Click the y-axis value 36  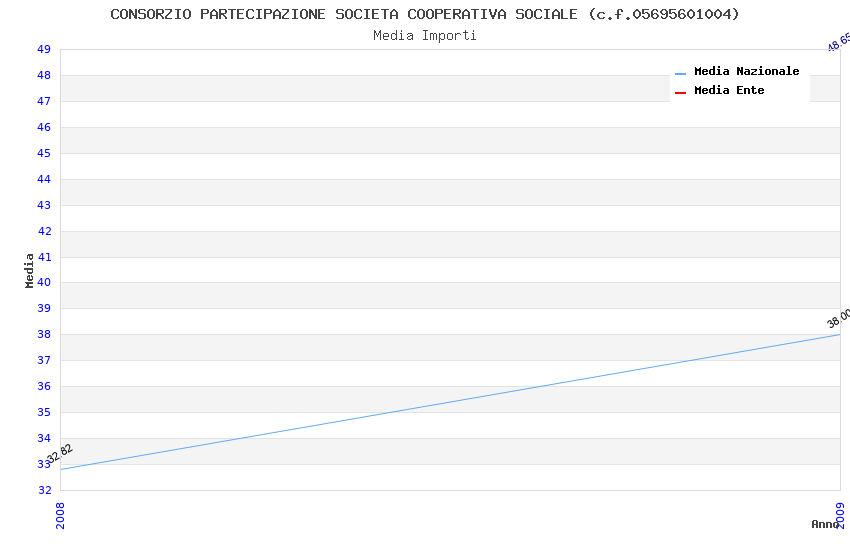[44, 386]
